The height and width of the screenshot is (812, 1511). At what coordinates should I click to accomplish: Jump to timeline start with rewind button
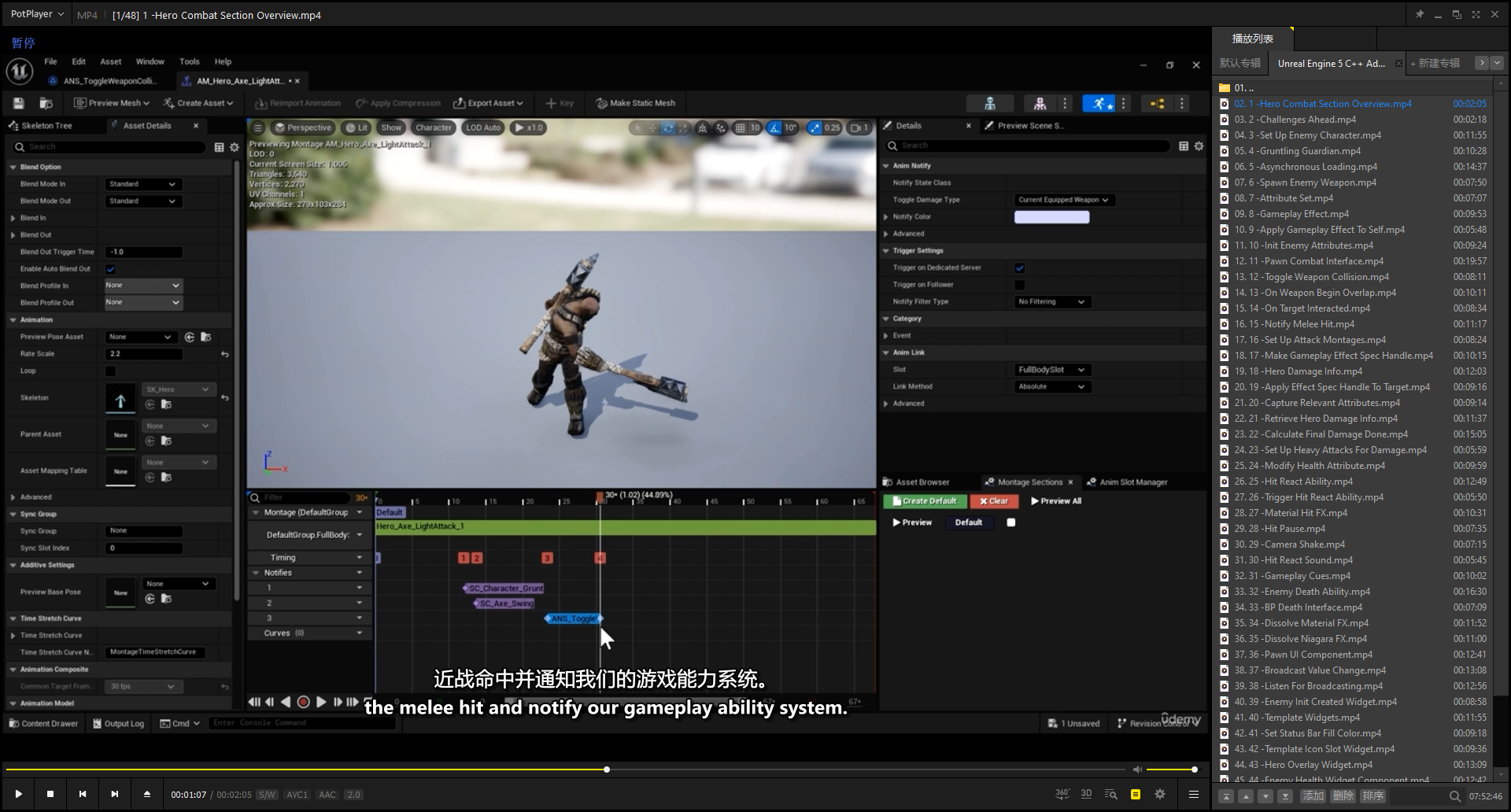point(253,702)
